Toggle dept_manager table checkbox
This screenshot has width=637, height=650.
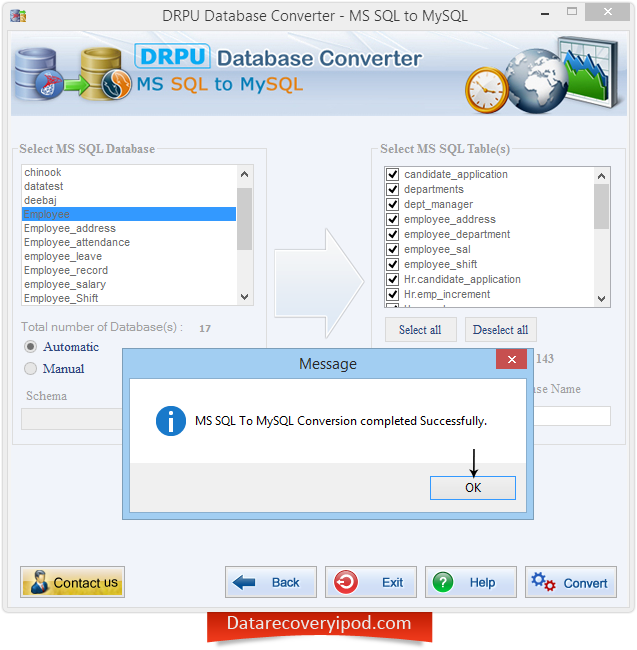[x=392, y=204]
